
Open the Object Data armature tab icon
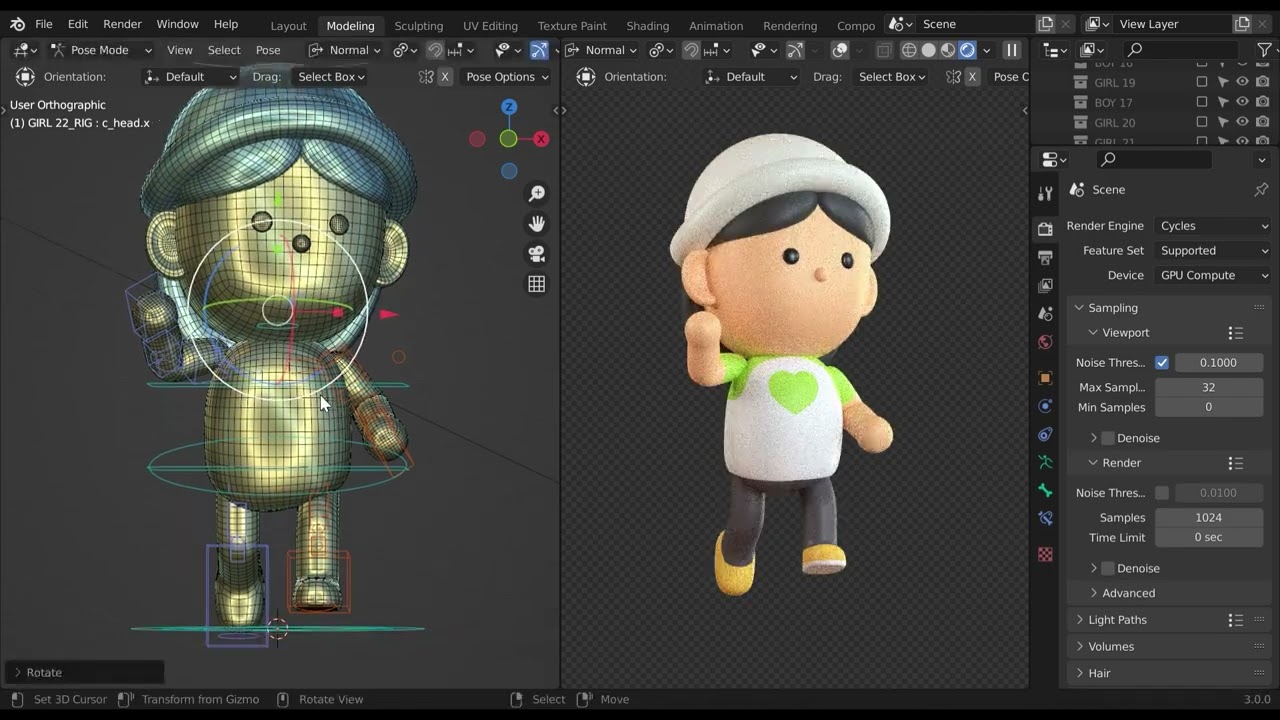(1045, 462)
